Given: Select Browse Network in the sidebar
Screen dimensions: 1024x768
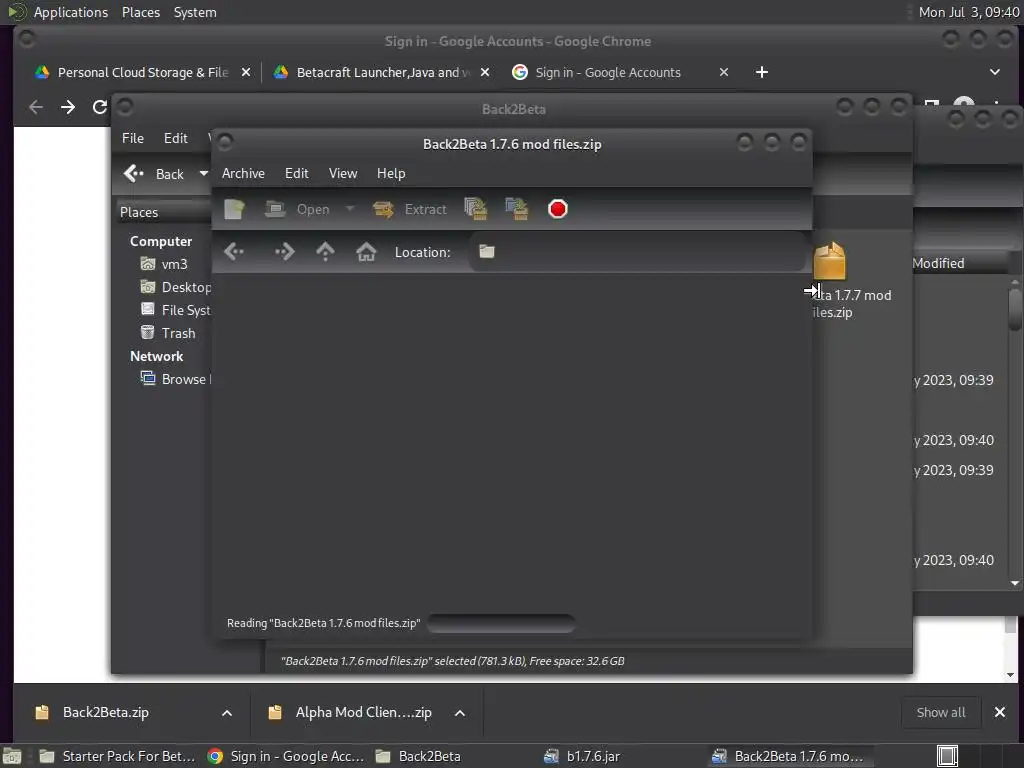Looking at the screenshot, I should (x=175, y=379).
